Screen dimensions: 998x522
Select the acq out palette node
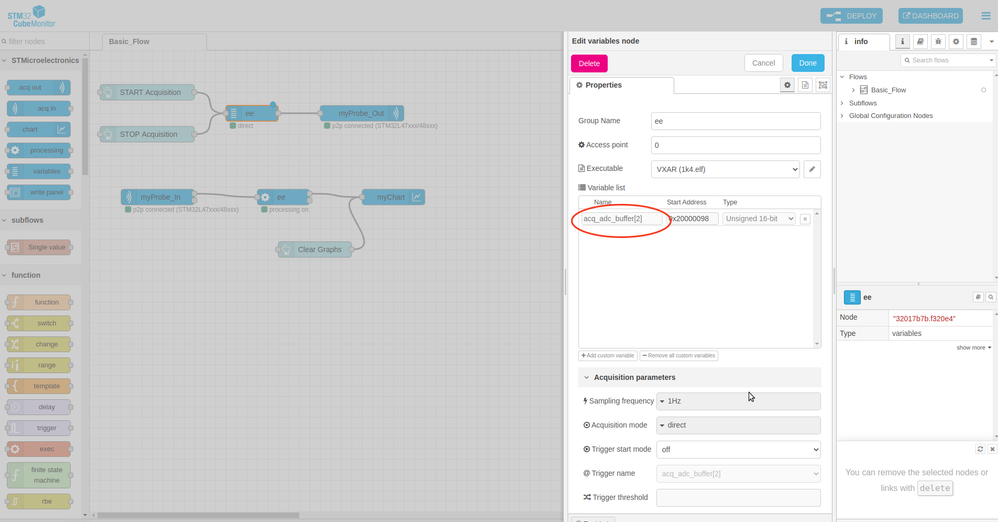pyautogui.click(x=39, y=87)
